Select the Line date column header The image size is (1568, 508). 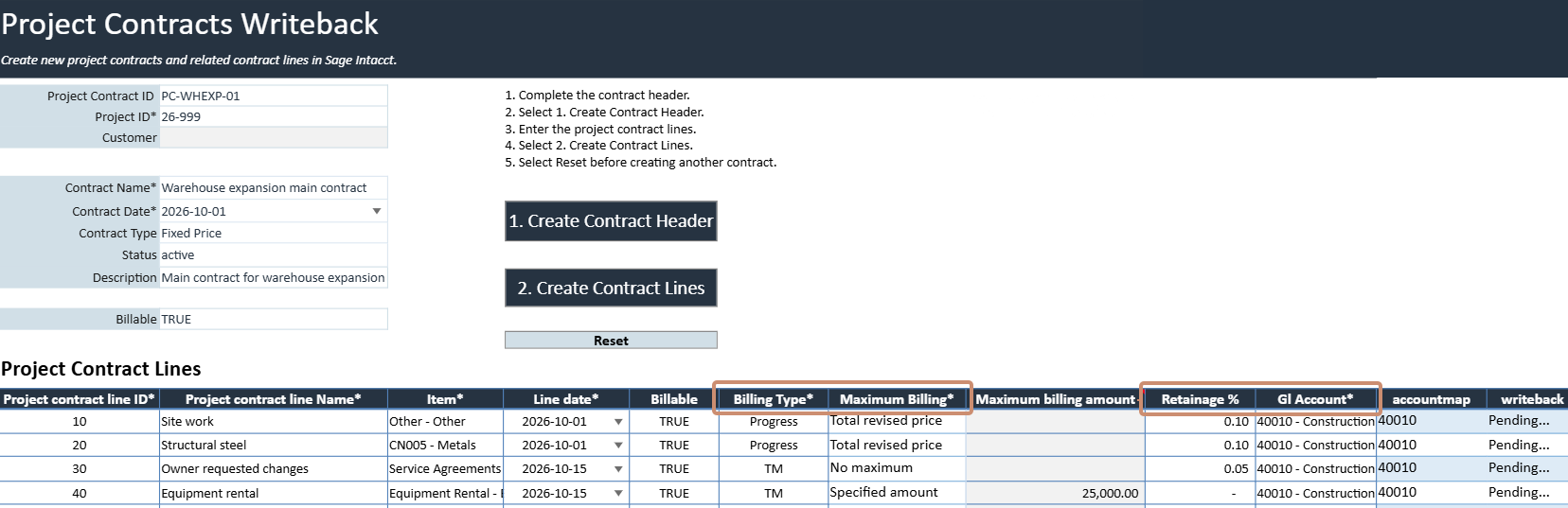565,399
